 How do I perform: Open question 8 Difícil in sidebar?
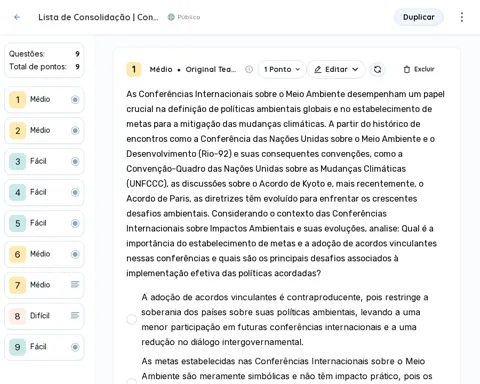pyautogui.click(x=44, y=316)
